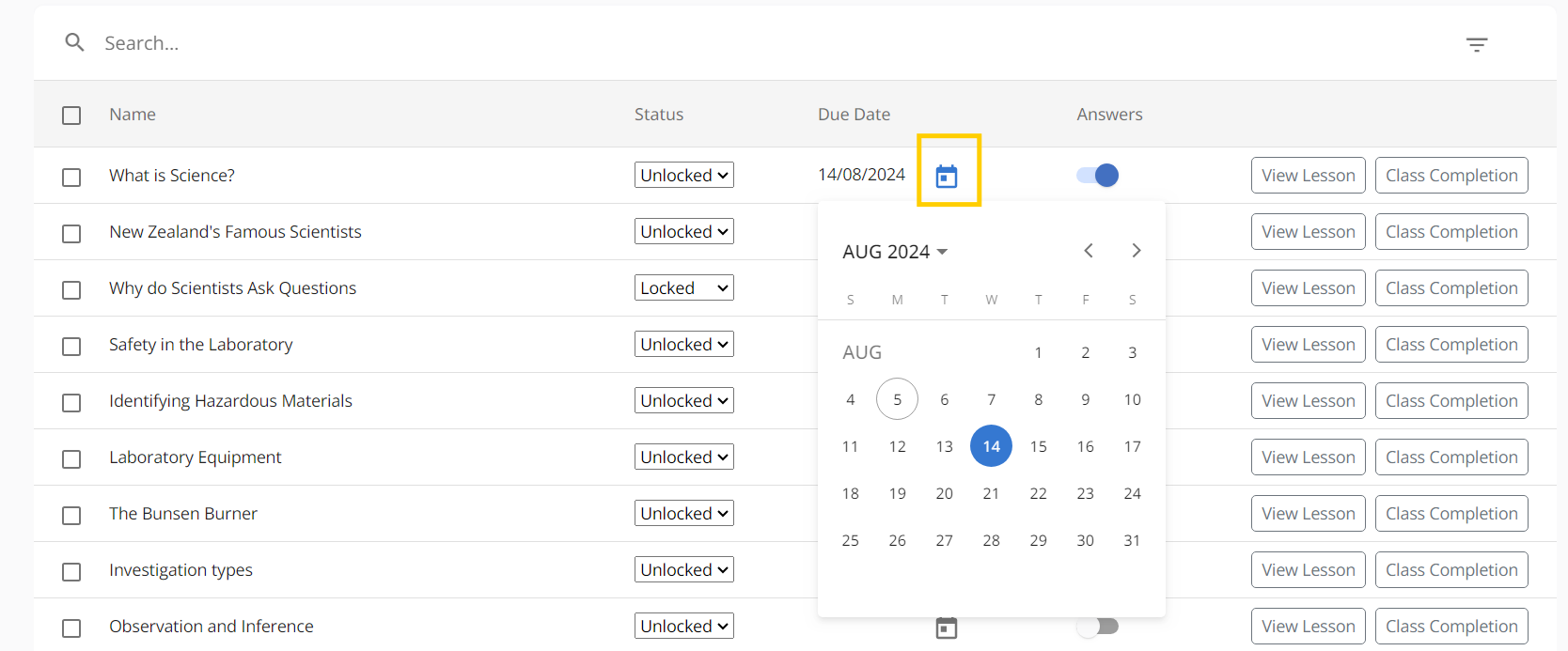1568x651 pixels.
Task: Toggle Answers switch for What is Science?
Action: tap(1098, 176)
